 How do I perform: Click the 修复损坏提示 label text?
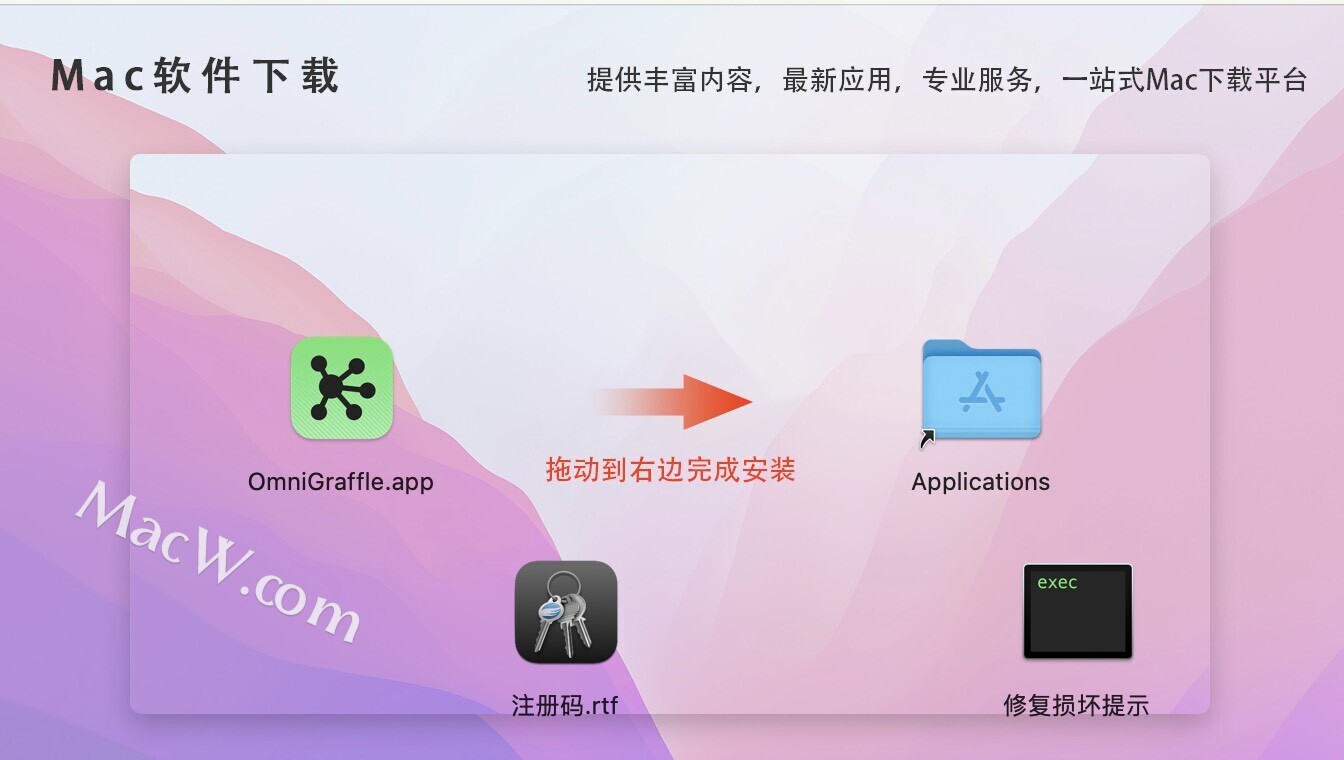click(x=1076, y=705)
